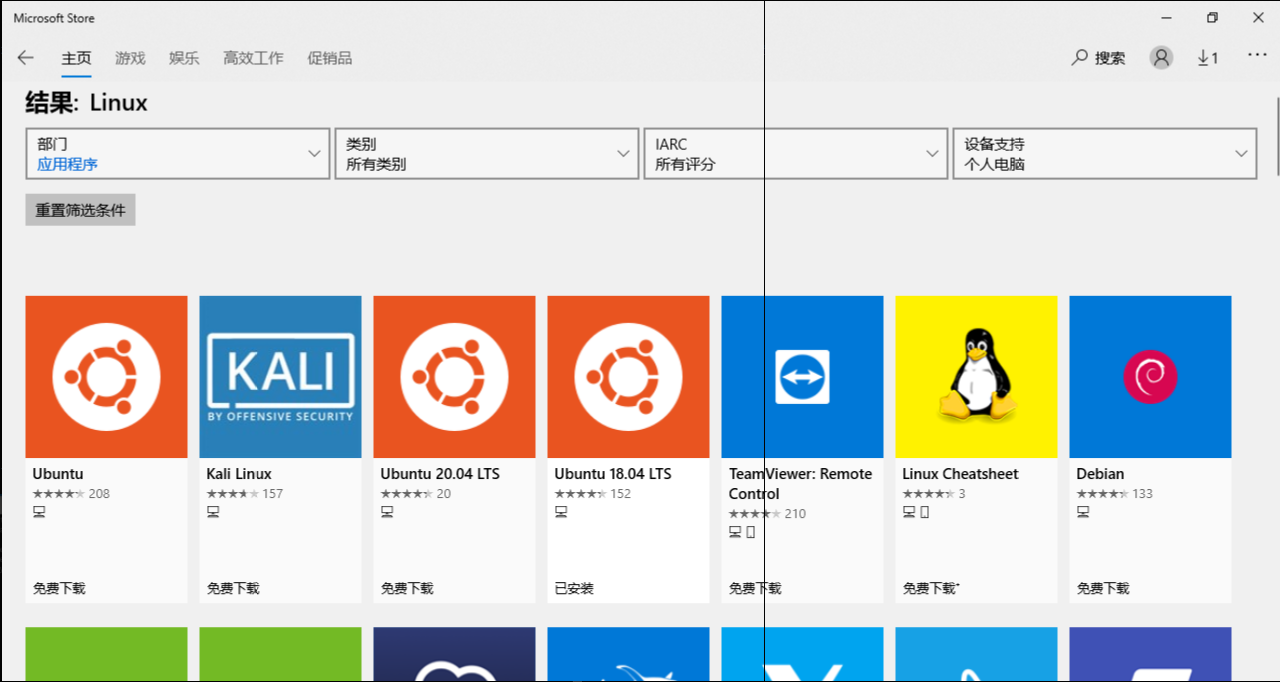1280x682 pixels.
Task: Click the Kali Linux star rating 157
Action: point(244,494)
